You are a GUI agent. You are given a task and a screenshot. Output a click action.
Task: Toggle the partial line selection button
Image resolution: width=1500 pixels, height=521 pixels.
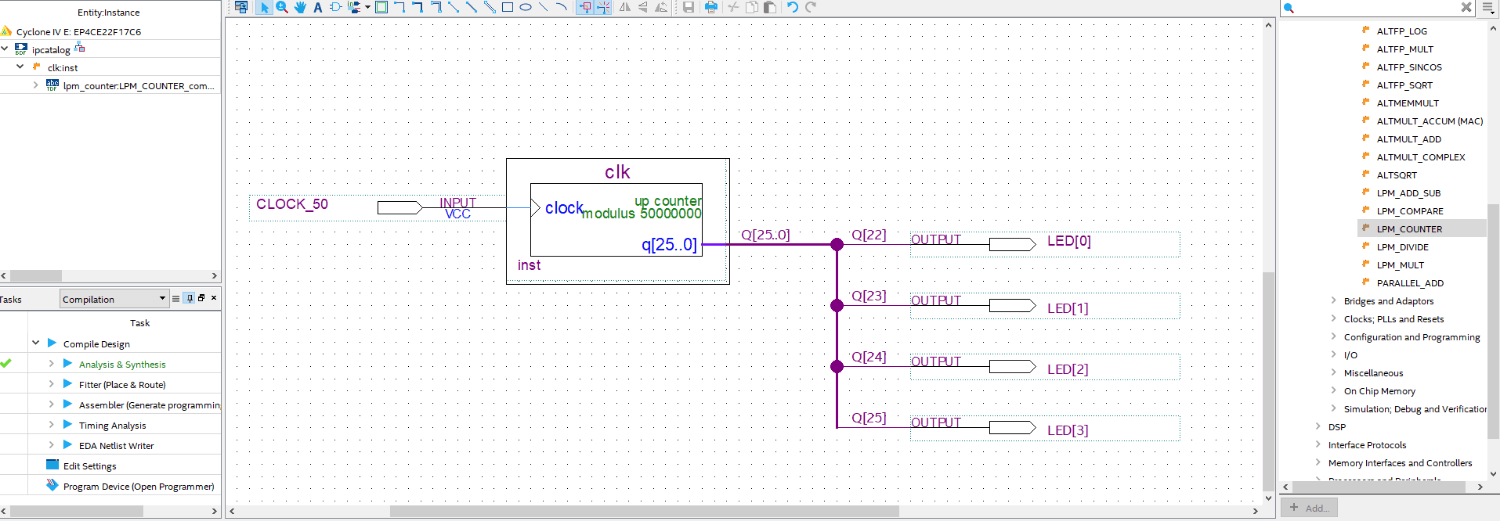click(604, 7)
